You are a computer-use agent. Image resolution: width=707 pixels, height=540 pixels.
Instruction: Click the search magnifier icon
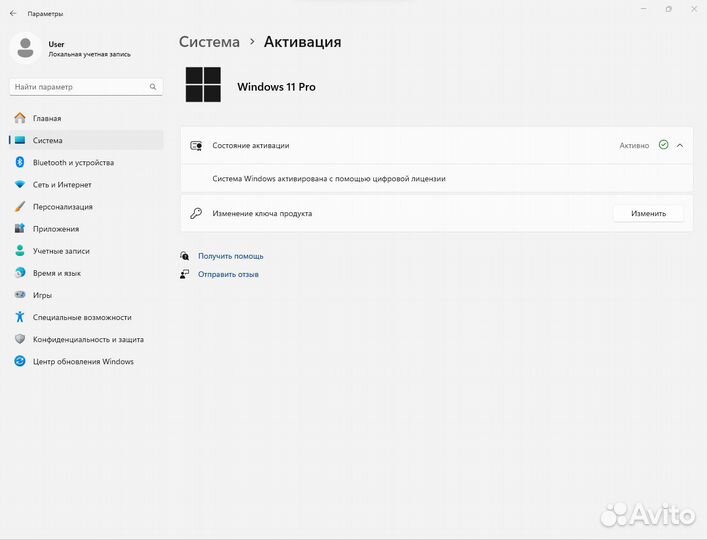click(x=153, y=87)
